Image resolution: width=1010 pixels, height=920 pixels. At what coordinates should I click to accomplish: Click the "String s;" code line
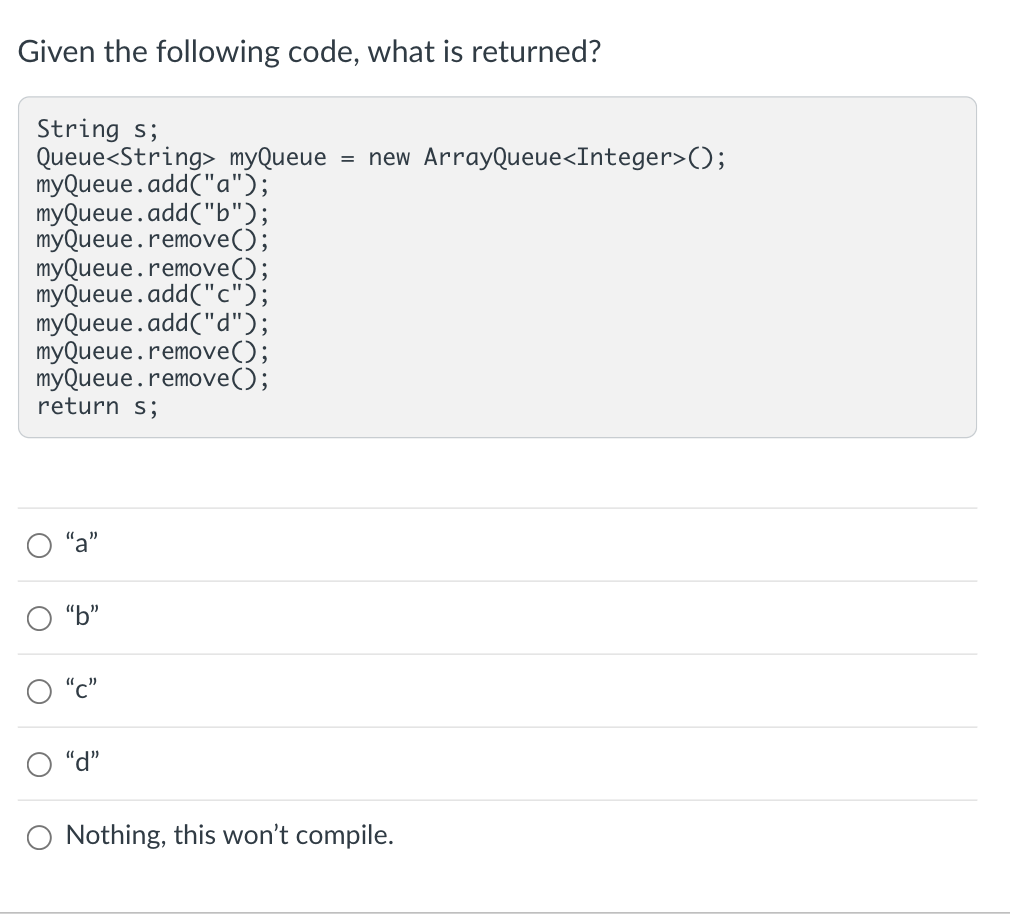97,129
